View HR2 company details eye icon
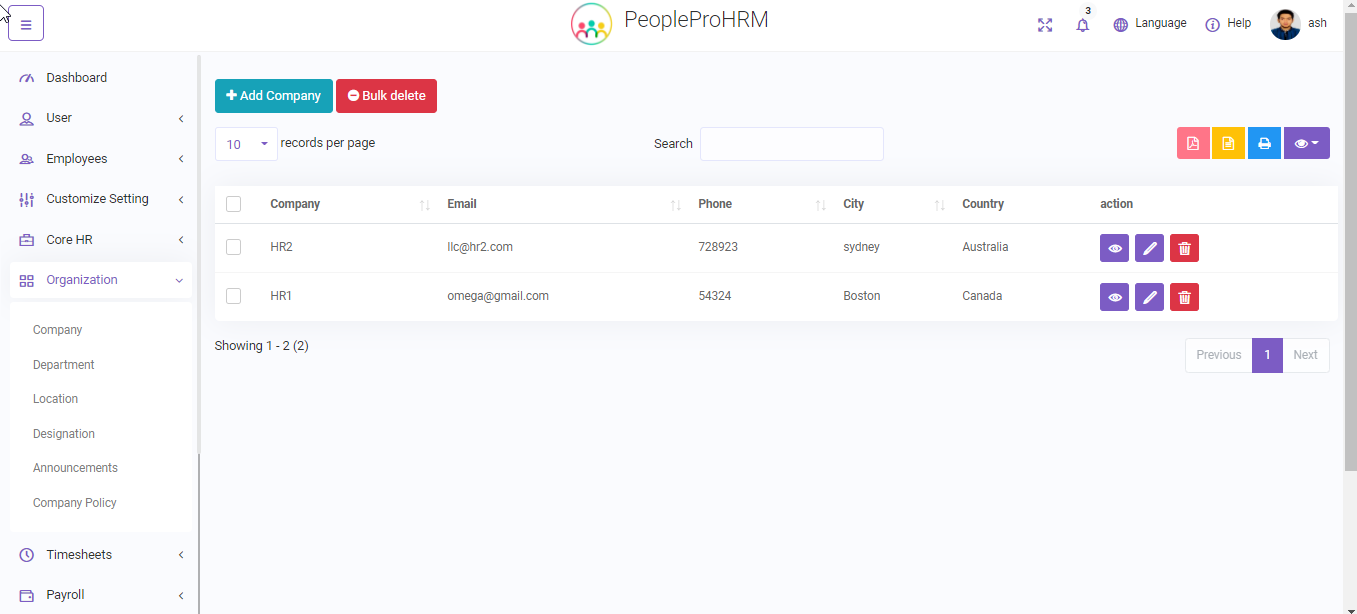This screenshot has height=614, width=1357. pyautogui.click(x=1114, y=248)
